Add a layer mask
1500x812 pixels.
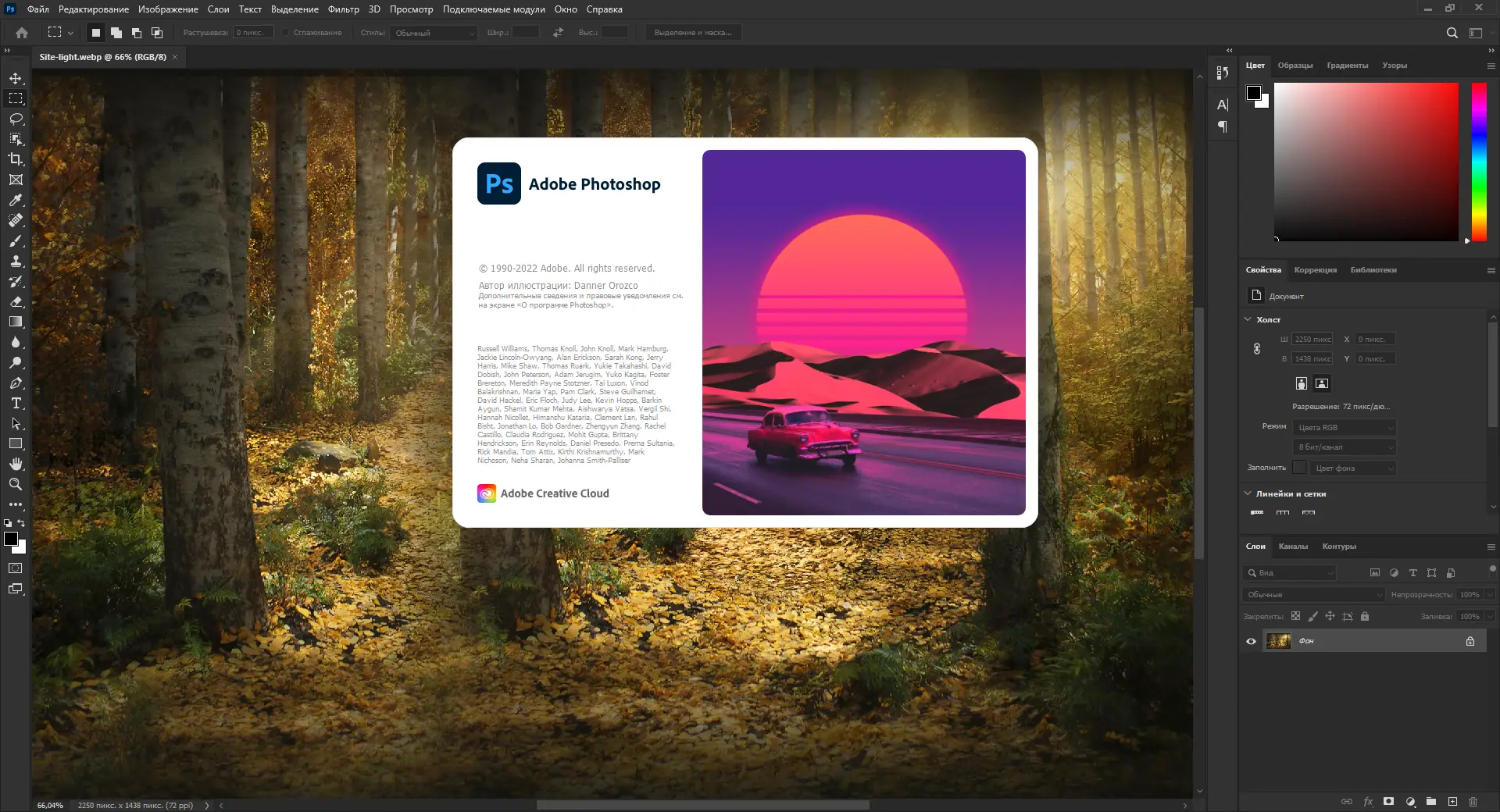[1388, 802]
